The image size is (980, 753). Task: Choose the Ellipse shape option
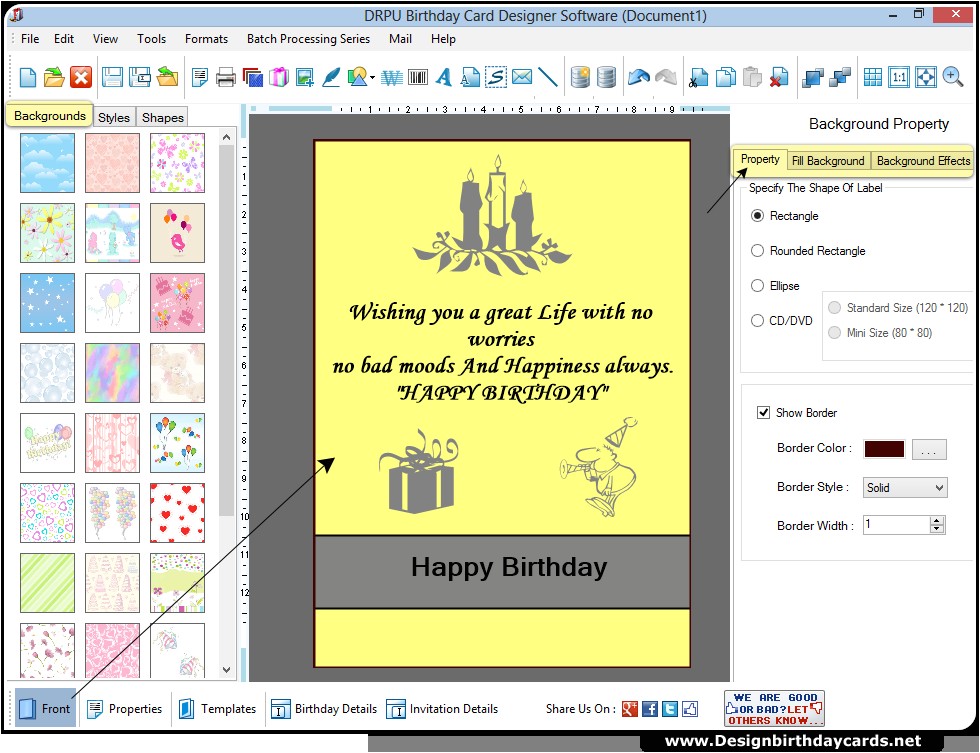tap(757, 285)
